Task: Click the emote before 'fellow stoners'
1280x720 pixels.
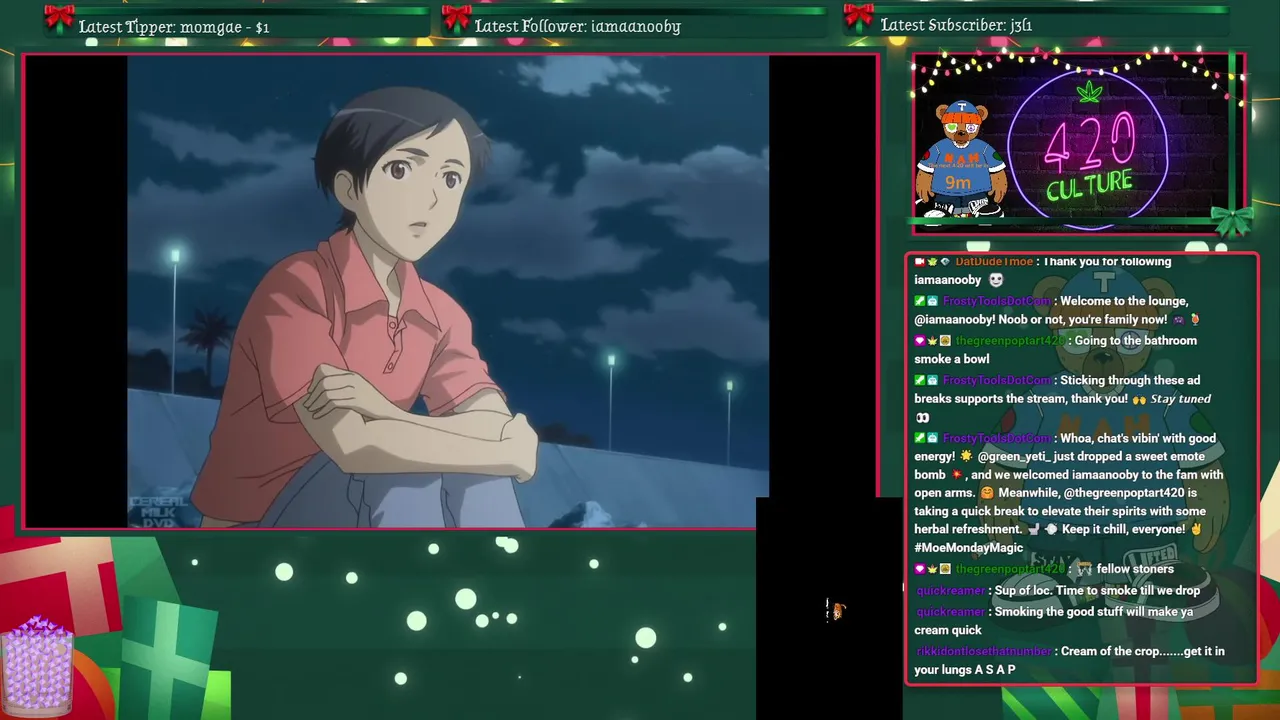Action: tap(1083, 569)
